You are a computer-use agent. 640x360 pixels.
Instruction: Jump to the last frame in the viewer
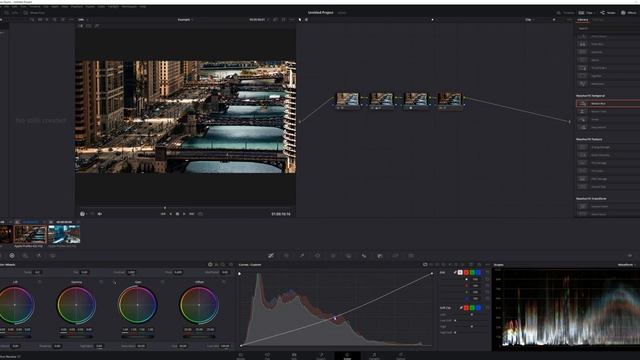point(191,214)
